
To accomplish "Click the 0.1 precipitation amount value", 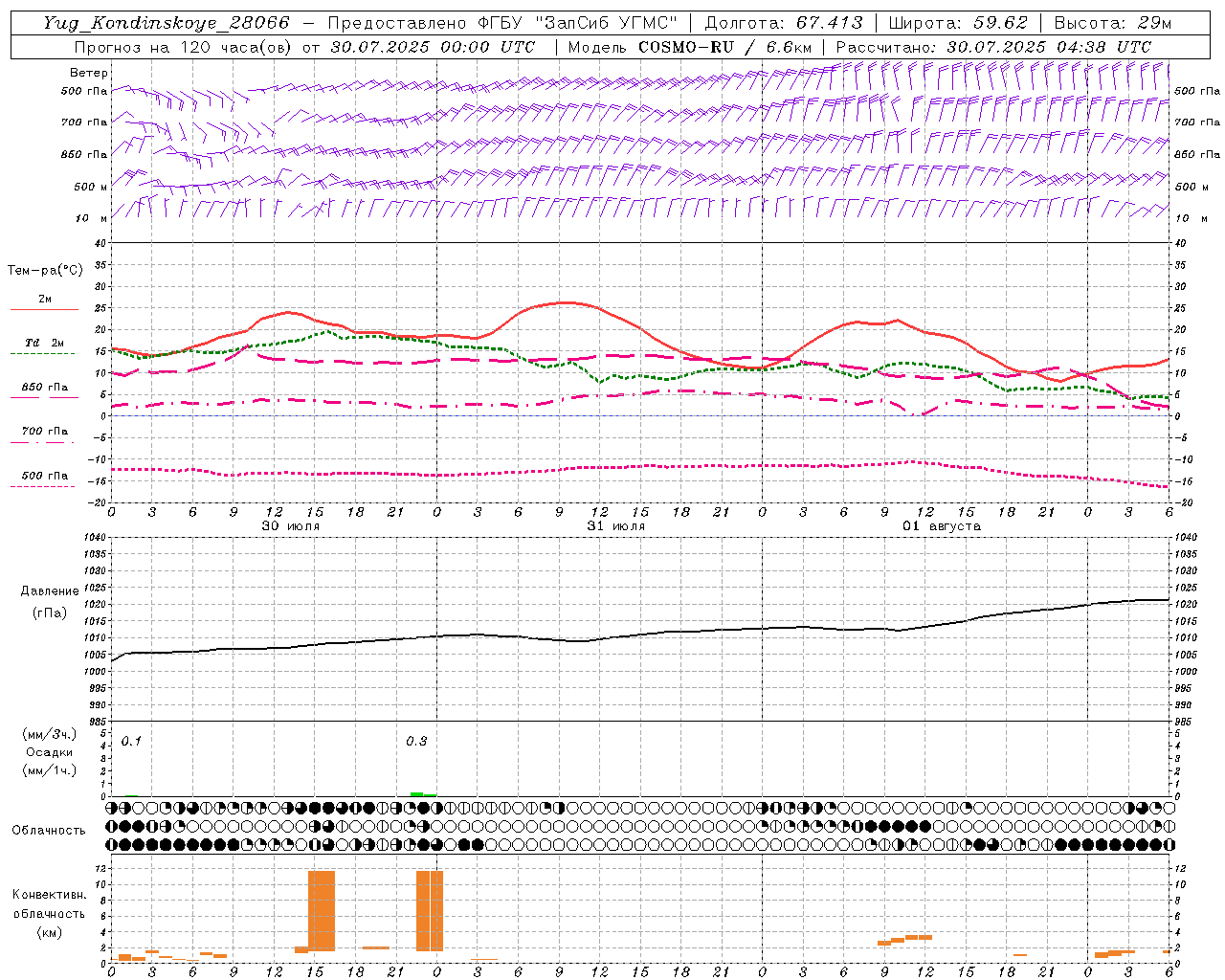I will pos(131,742).
